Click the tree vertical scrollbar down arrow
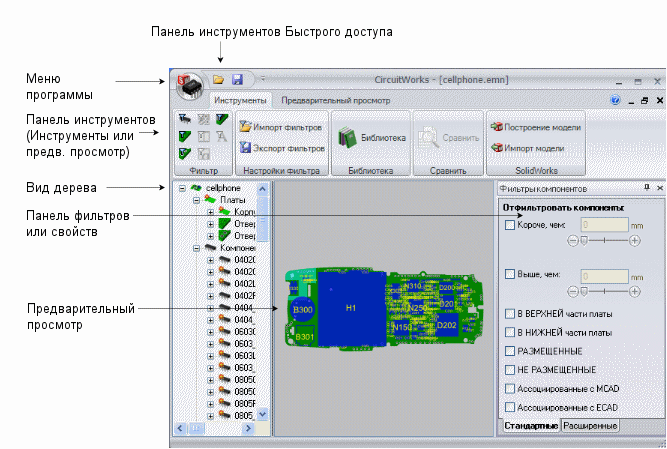Screen dimensions: 667x449 262,414
